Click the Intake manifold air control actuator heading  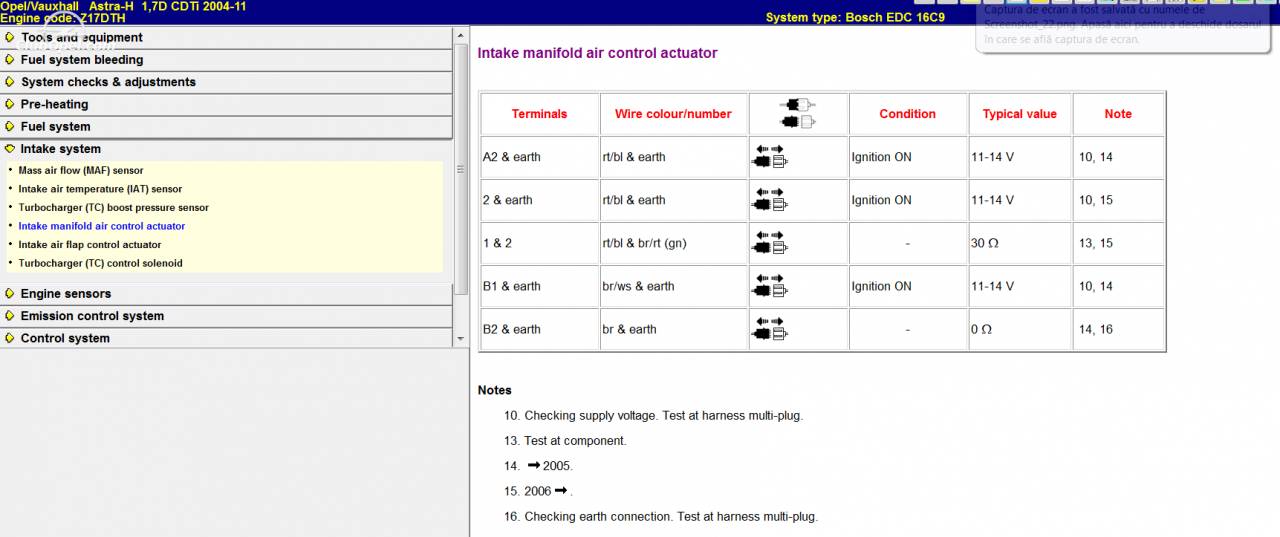[x=597, y=53]
